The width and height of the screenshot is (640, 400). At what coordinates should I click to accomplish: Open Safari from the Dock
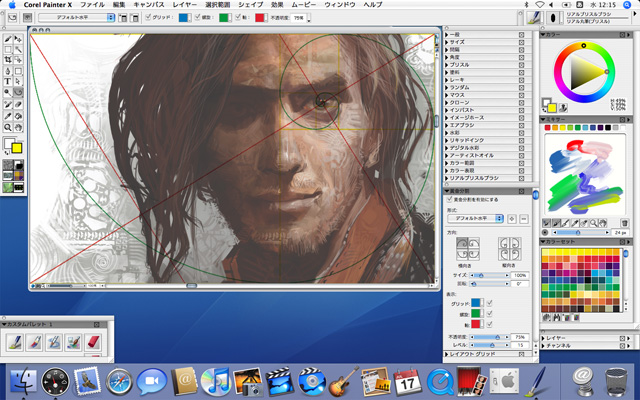point(119,382)
